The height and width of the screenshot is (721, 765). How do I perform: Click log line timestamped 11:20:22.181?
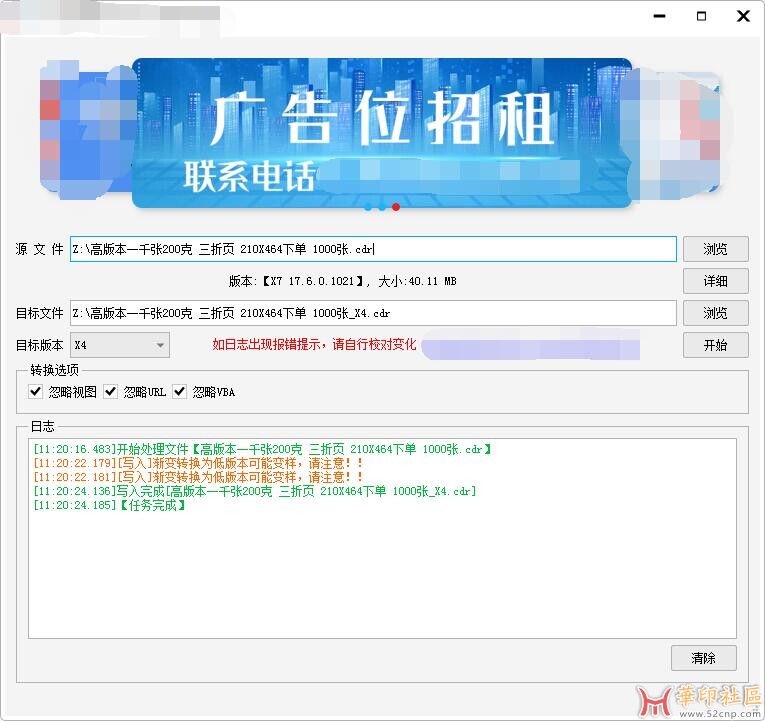(x=198, y=477)
